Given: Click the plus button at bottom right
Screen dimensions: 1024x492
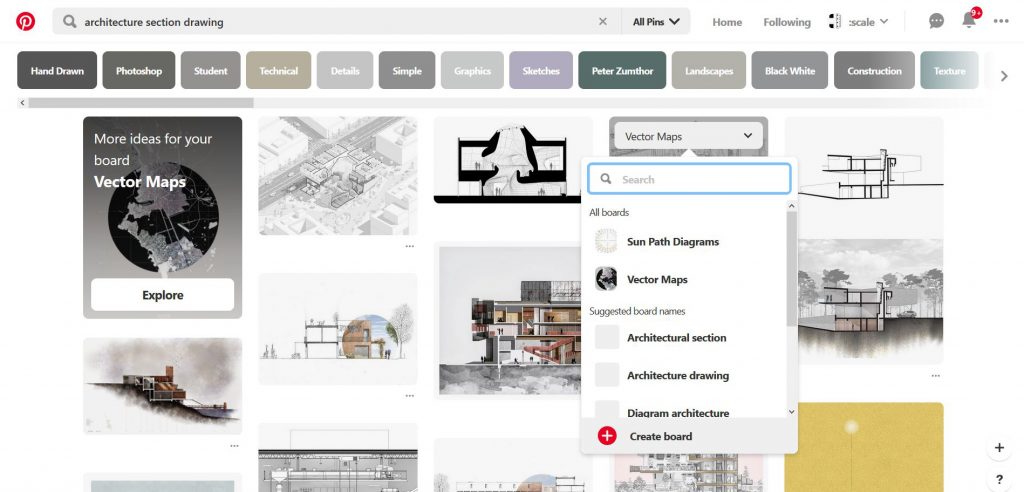Looking at the screenshot, I should click(999, 448).
